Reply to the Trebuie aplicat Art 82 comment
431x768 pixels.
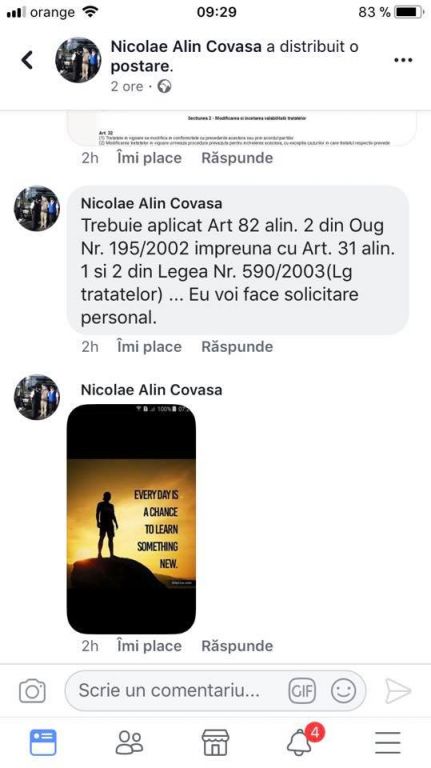pos(237,347)
